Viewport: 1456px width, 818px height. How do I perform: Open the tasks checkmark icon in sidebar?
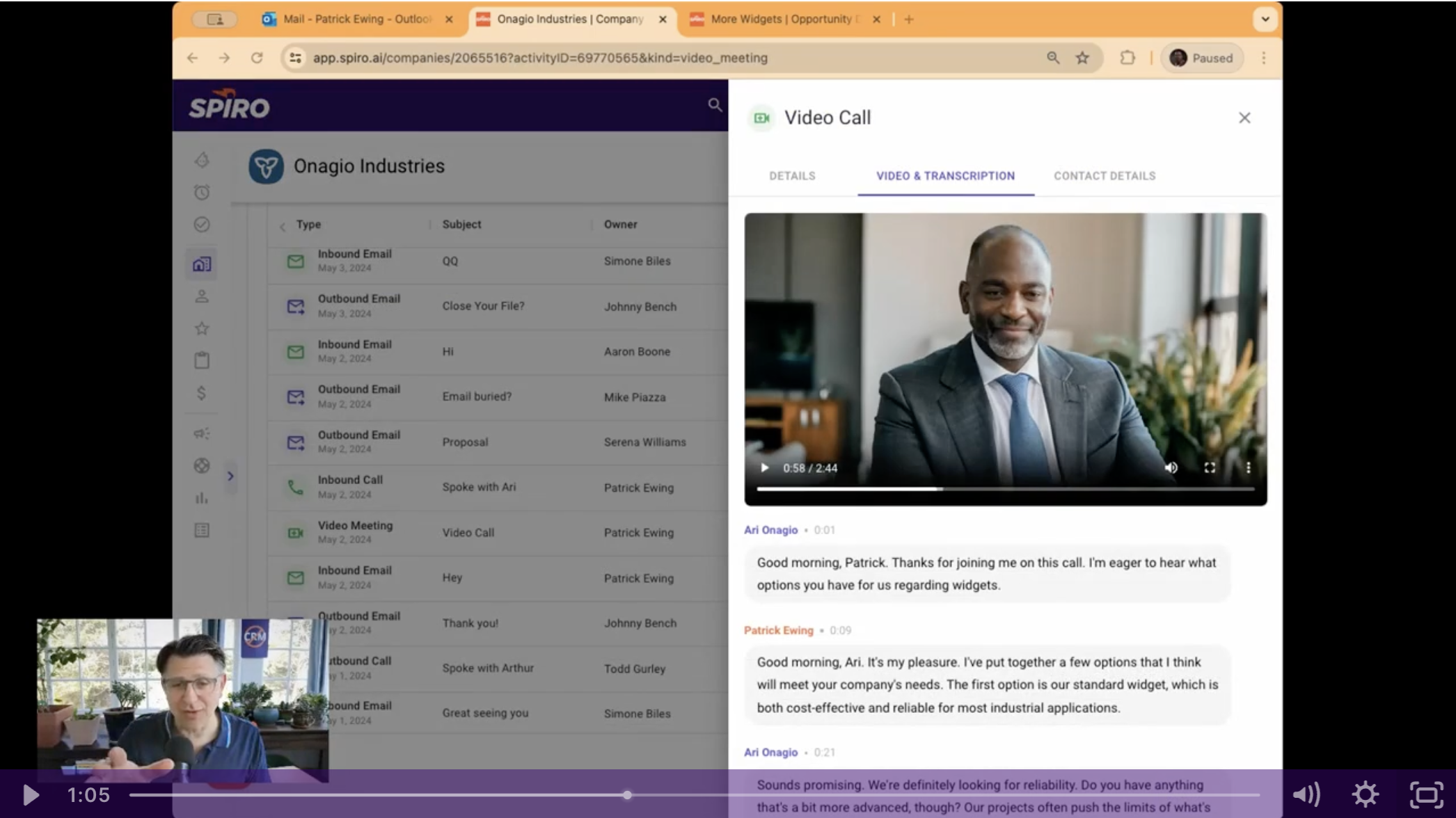(202, 225)
